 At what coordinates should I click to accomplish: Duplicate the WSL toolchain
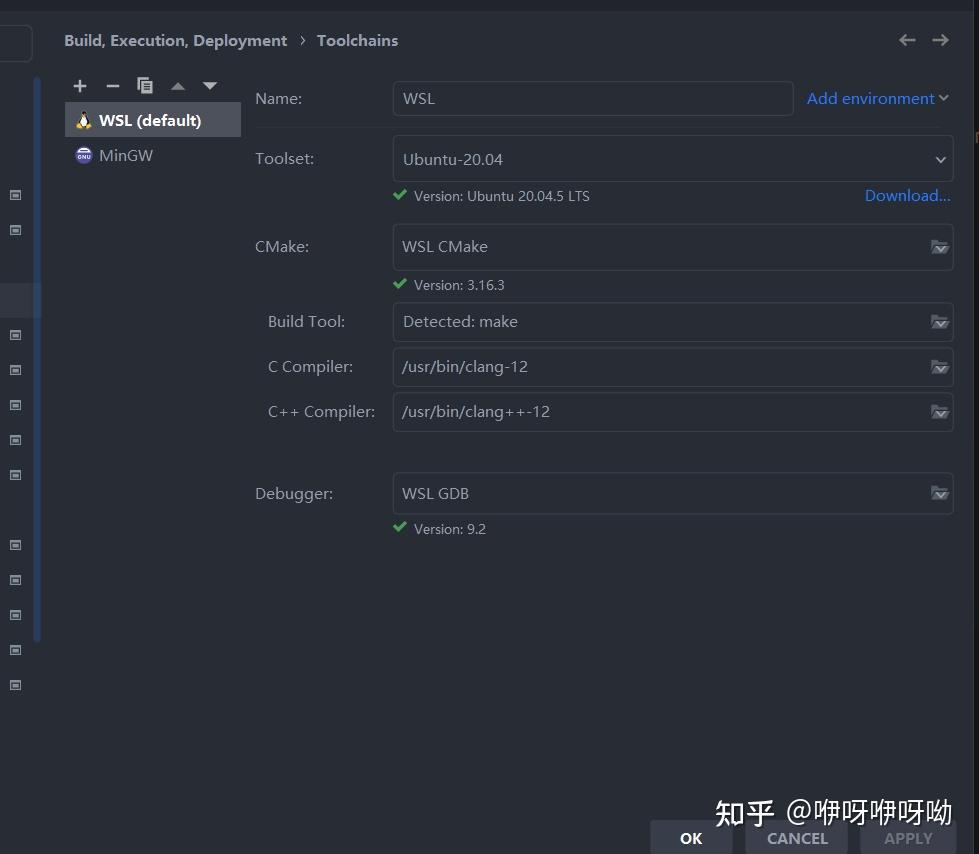[x=145, y=85]
